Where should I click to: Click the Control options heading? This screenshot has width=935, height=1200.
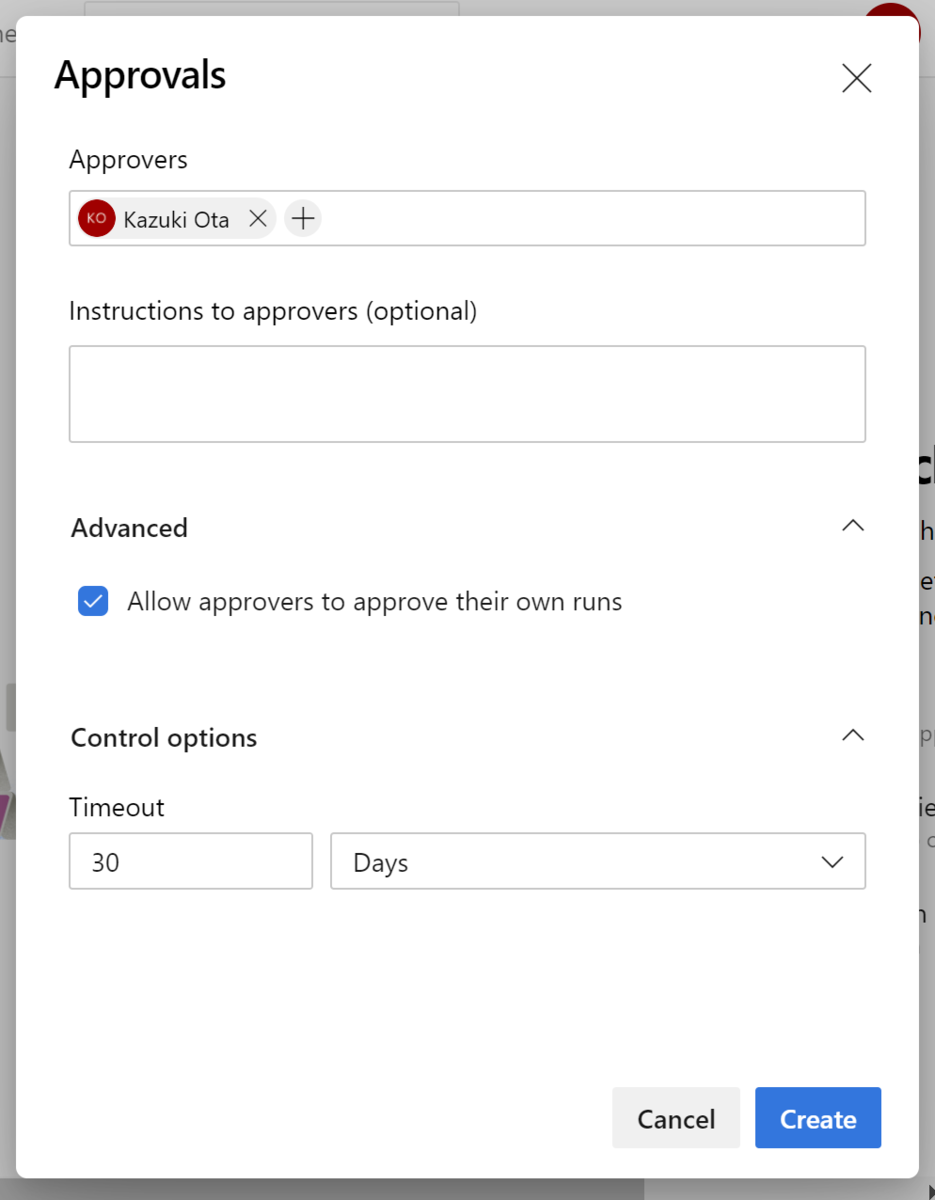[x=164, y=738]
